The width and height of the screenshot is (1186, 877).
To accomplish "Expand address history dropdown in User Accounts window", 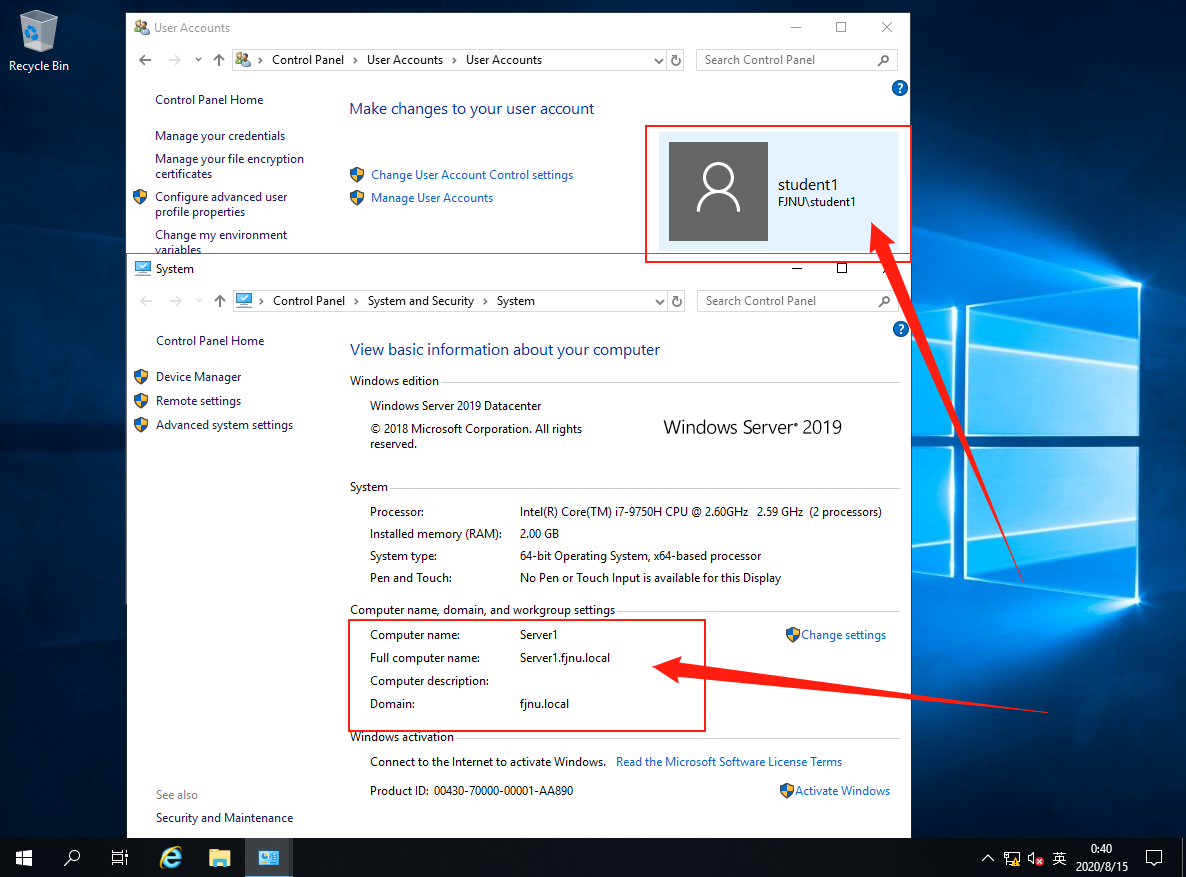I will 658,61.
